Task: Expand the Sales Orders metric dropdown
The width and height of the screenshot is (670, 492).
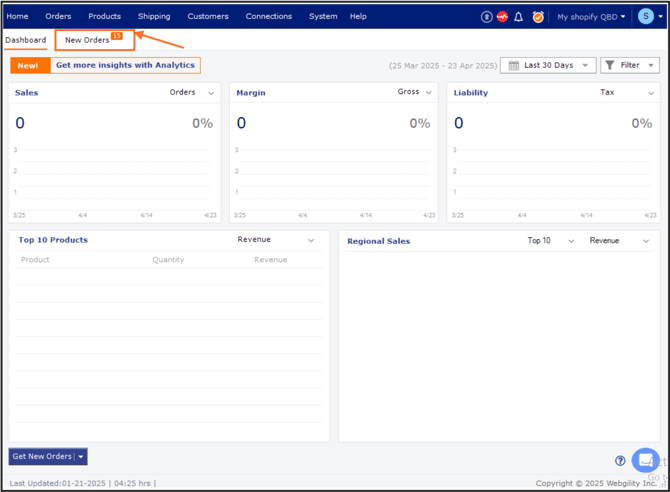Action: click(192, 93)
